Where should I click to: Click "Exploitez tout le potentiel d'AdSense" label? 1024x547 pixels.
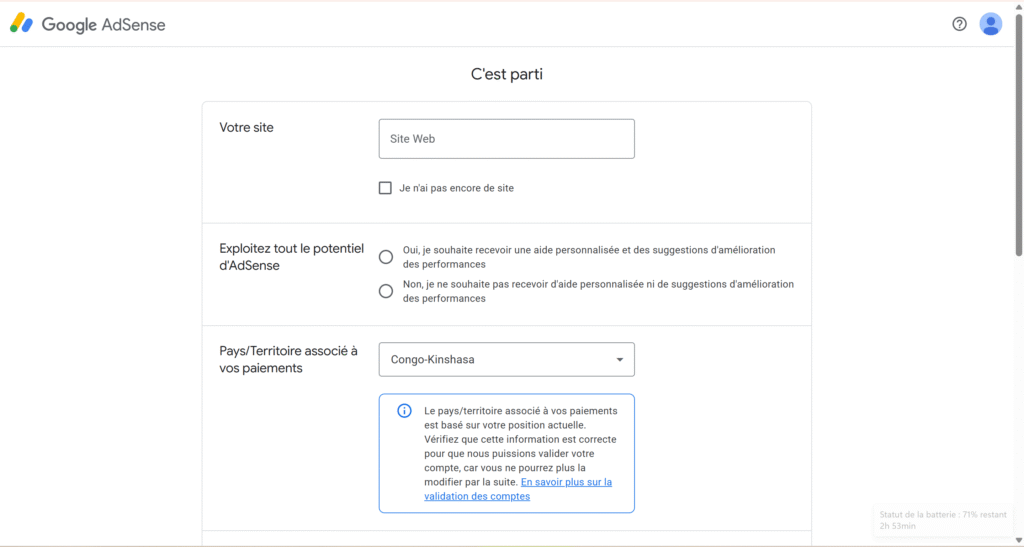point(291,257)
